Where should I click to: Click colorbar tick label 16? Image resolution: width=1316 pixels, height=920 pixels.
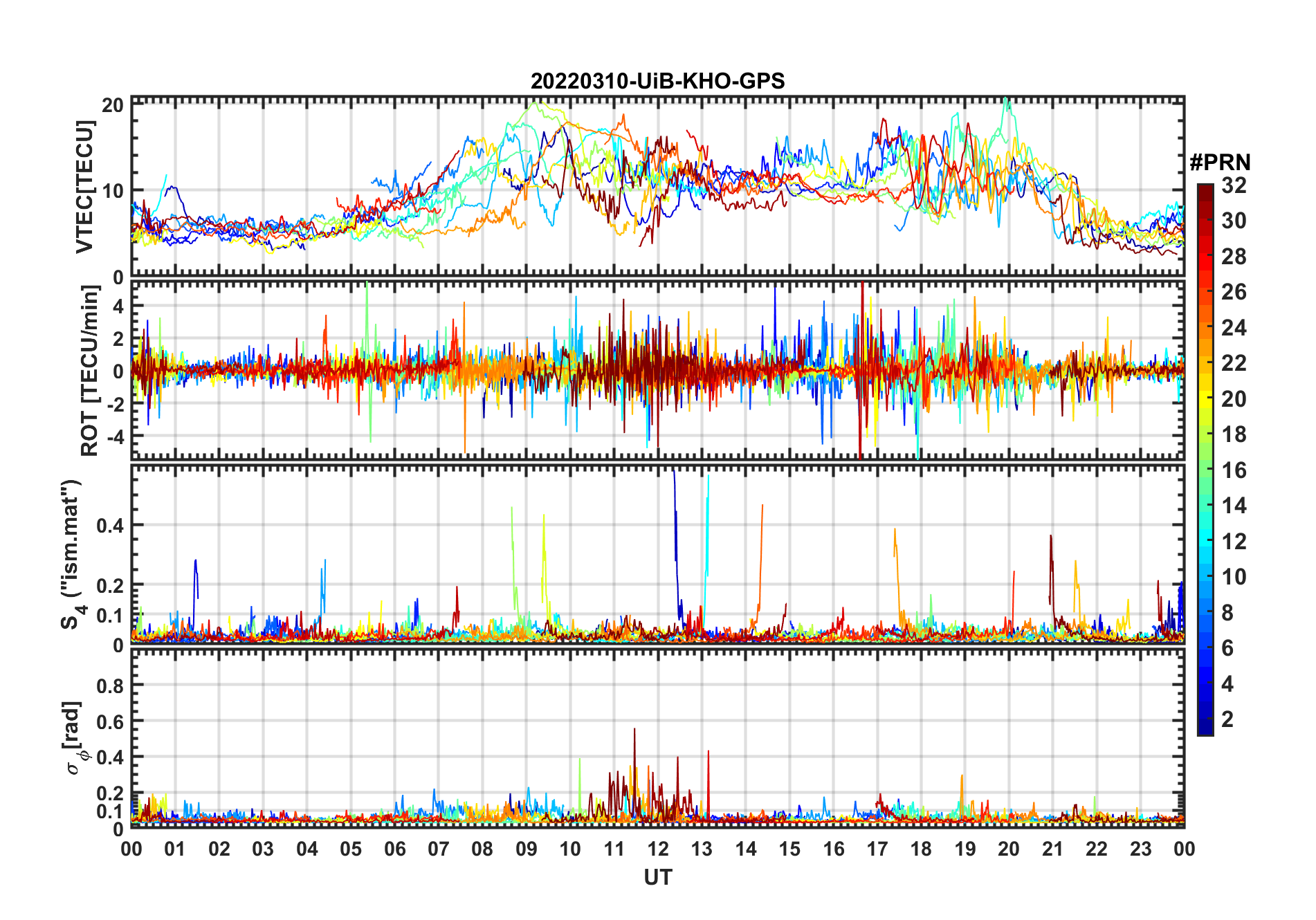point(1234,470)
